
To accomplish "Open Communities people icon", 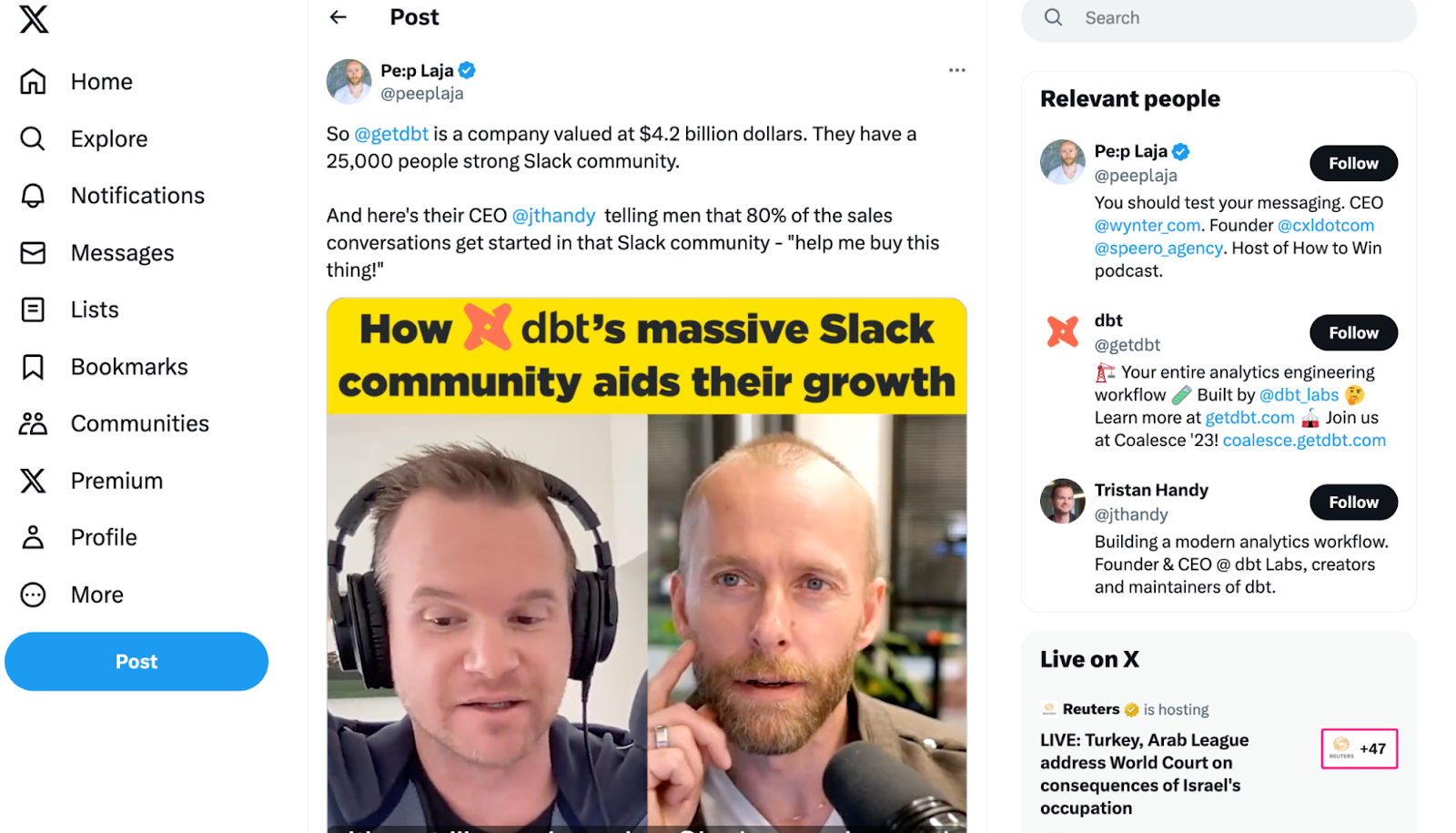I will point(33,423).
